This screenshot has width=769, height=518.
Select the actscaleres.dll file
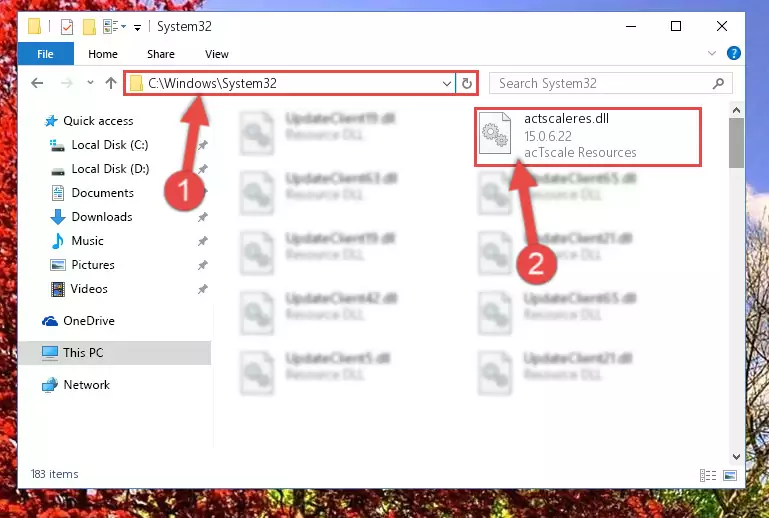tap(588, 137)
